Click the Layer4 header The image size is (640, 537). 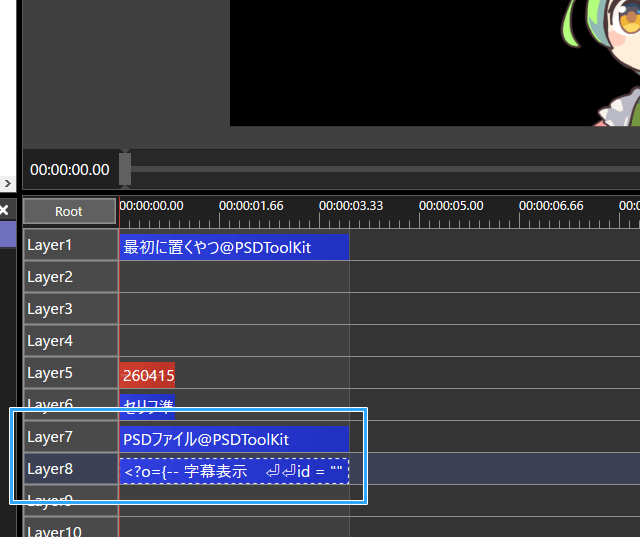[70, 341]
